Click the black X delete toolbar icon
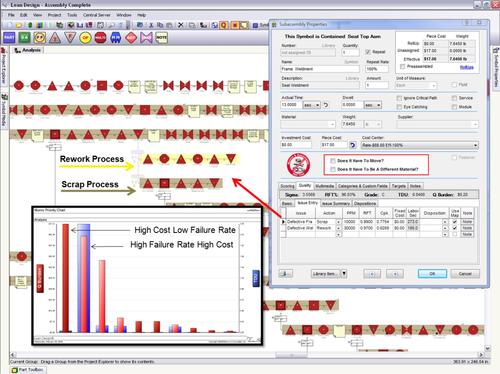Screen dimensions: 500x374 [180, 25]
